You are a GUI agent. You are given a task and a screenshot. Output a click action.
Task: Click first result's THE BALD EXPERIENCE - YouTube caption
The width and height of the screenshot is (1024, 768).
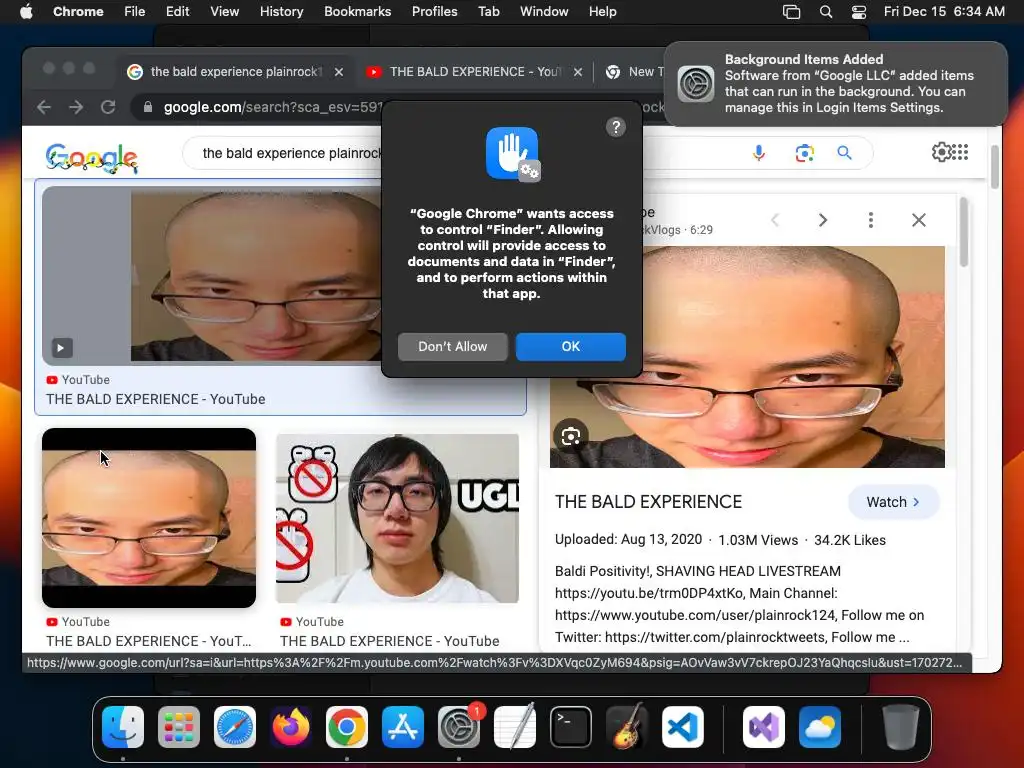pyautogui.click(x=155, y=399)
